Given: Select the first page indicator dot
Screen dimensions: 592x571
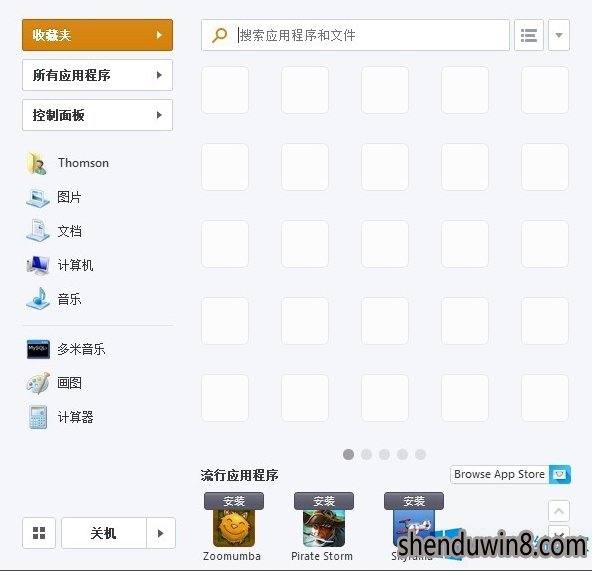Looking at the screenshot, I should (348, 454).
